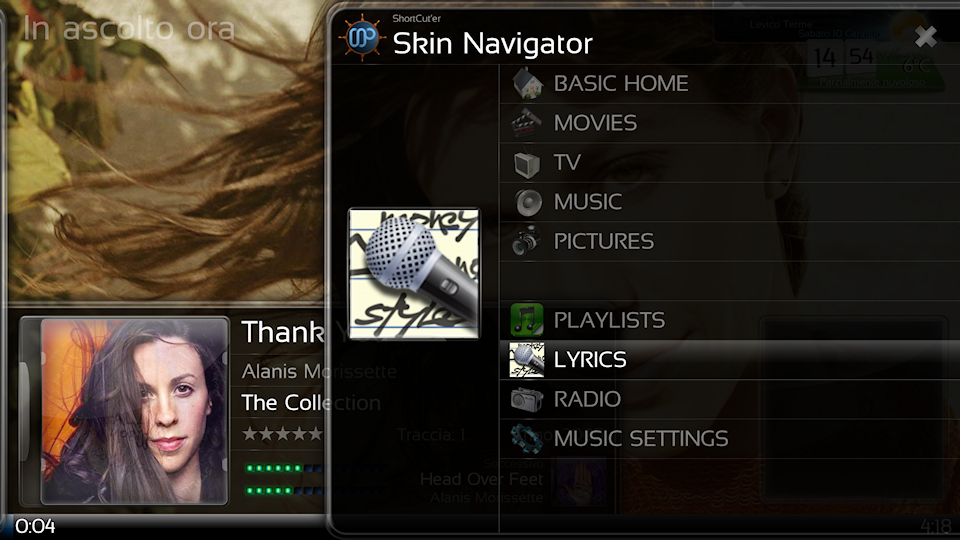960x540 pixels.
Task: Select the TV set icon
Action: click(x=527, y=163)
